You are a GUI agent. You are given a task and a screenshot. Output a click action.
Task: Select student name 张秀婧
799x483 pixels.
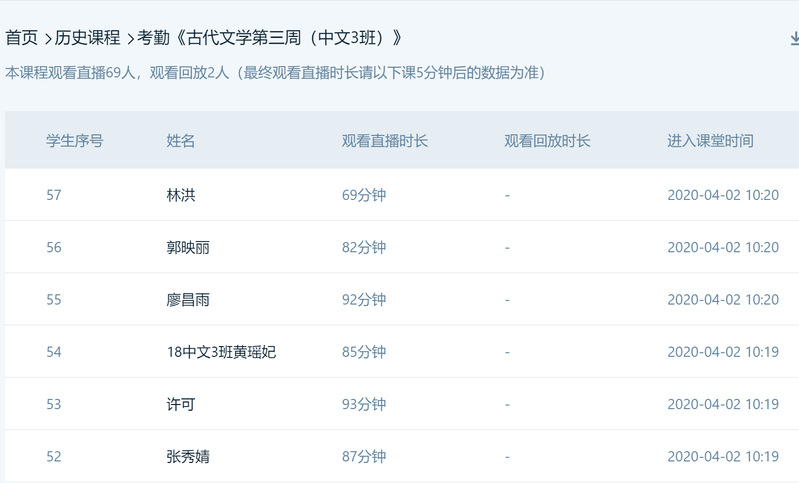click(x=188, y=456)
